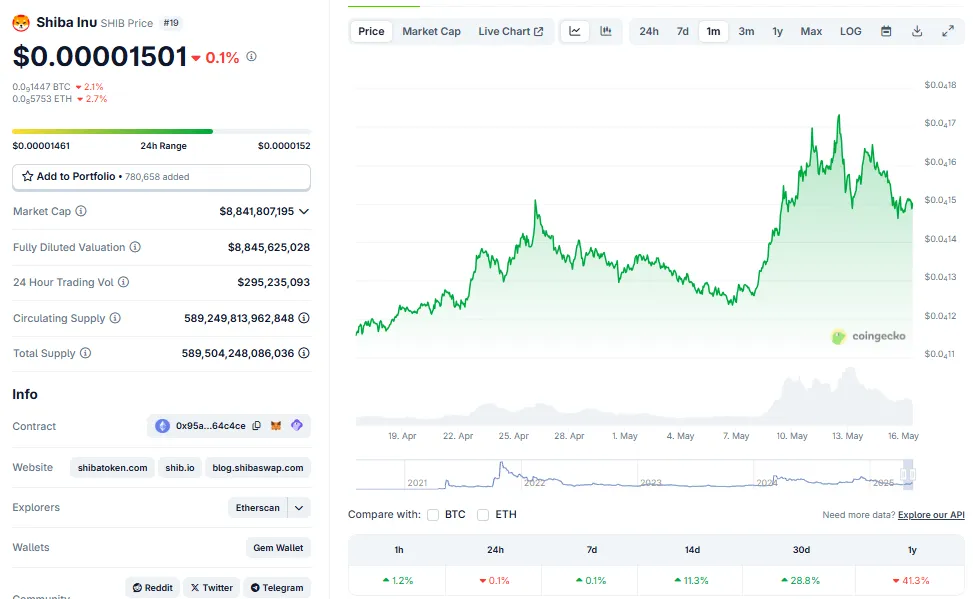Click the historical mini chart navigator

tap(635, 475)
